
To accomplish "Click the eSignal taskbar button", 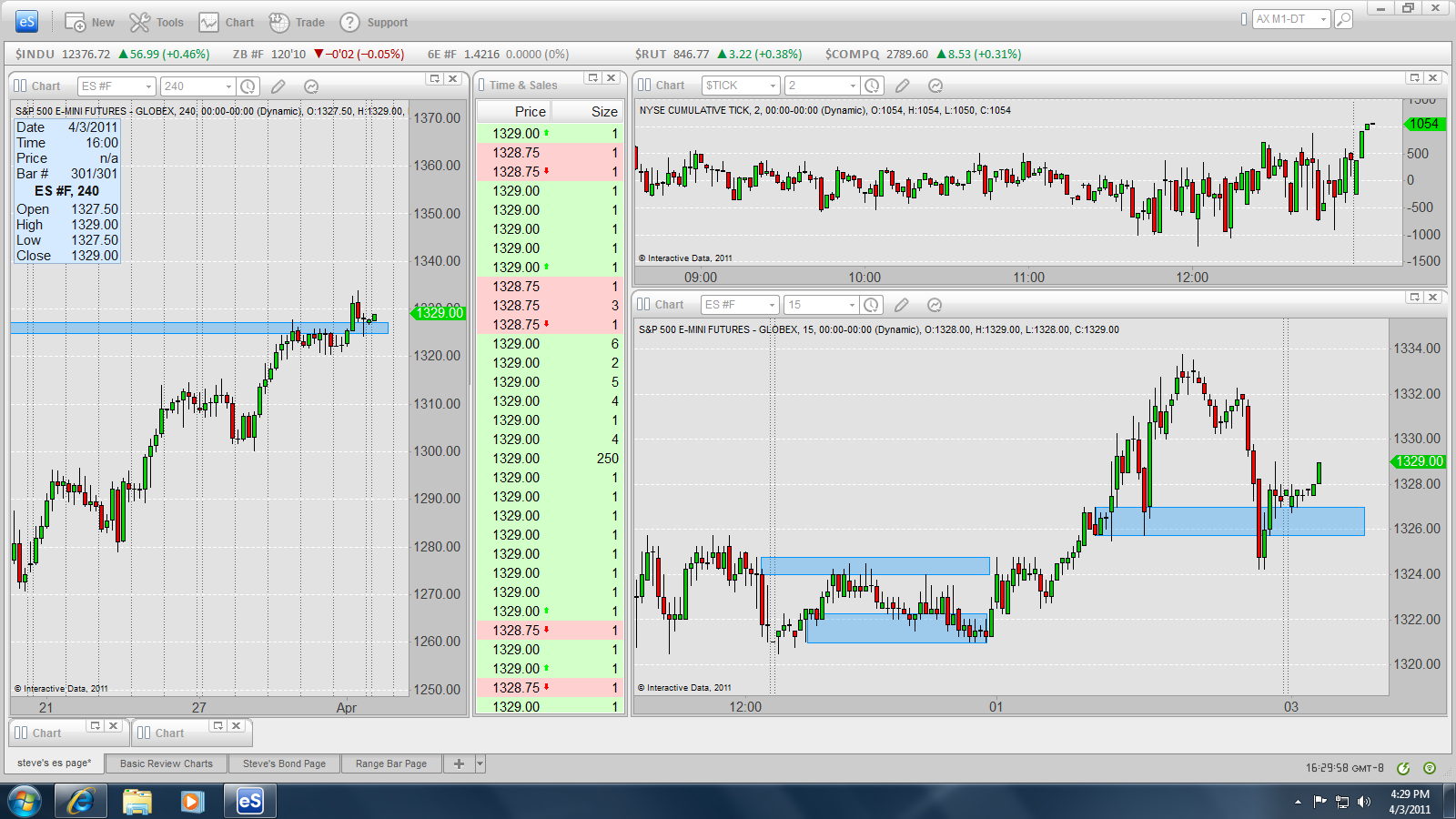I will point(250,802).
